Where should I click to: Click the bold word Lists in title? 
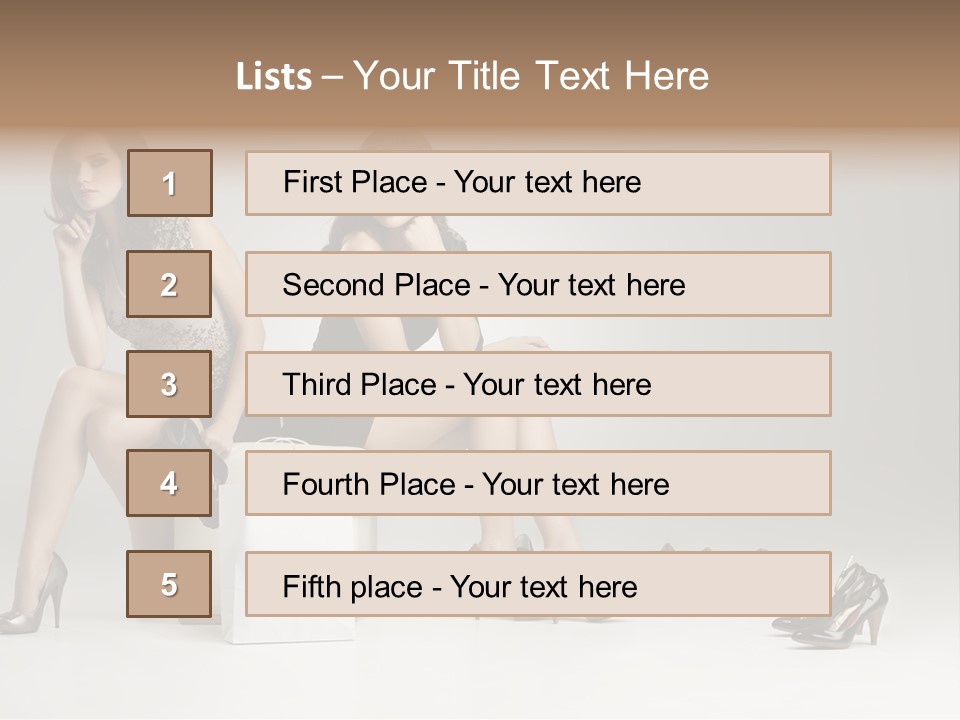coord(274,76)
